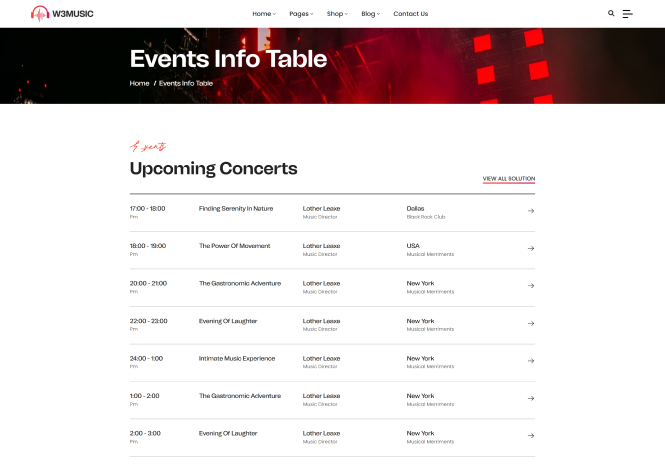Click arrow for the 1:00 - 2:00 event

coord(531,399)
